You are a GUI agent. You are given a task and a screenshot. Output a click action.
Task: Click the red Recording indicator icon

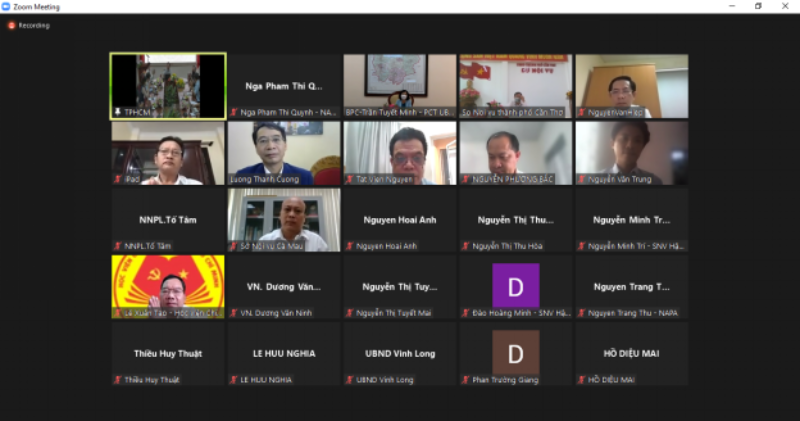(11, 25)
